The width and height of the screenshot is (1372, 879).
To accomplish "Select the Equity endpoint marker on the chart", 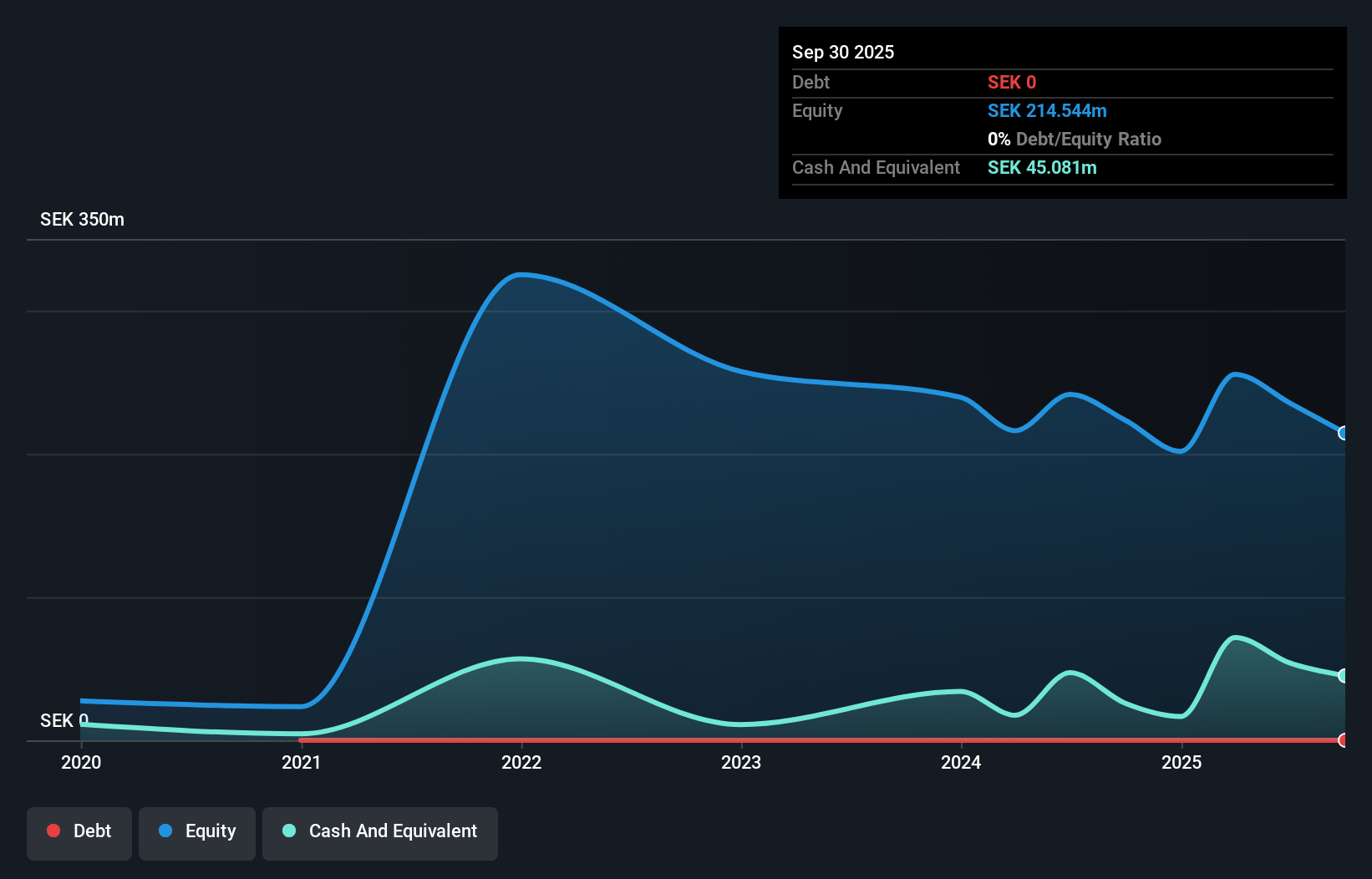I will [x=1342, y=433].
